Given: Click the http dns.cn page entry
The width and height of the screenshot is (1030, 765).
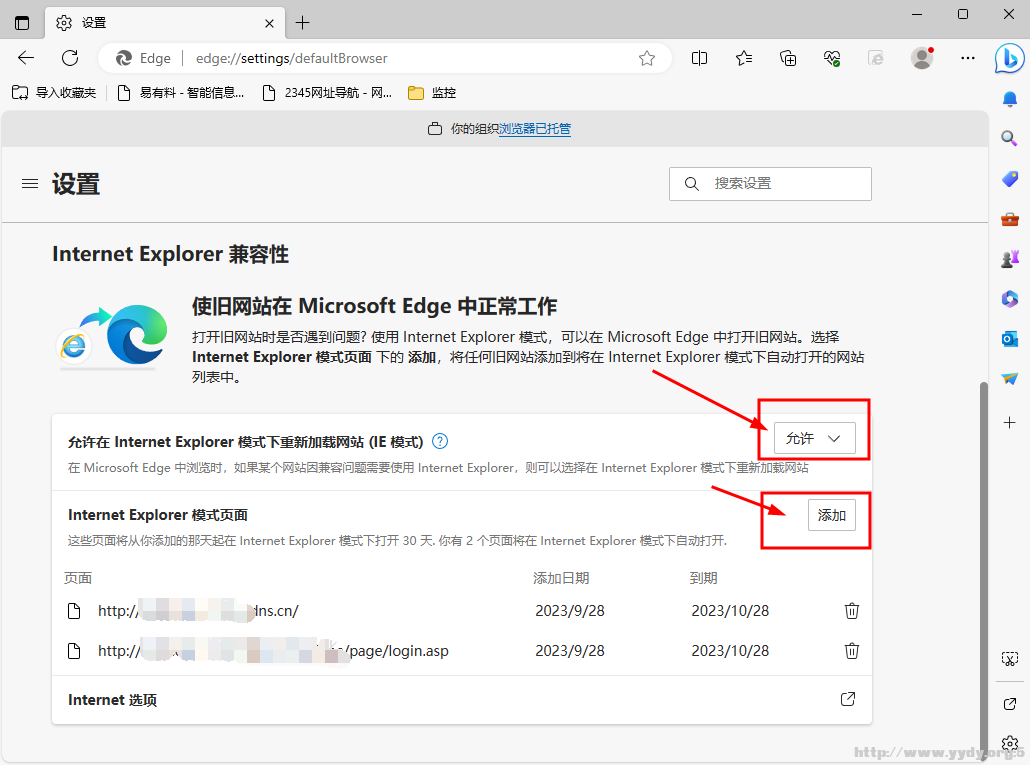Looking at the screenshot, I should click(197, 611).
